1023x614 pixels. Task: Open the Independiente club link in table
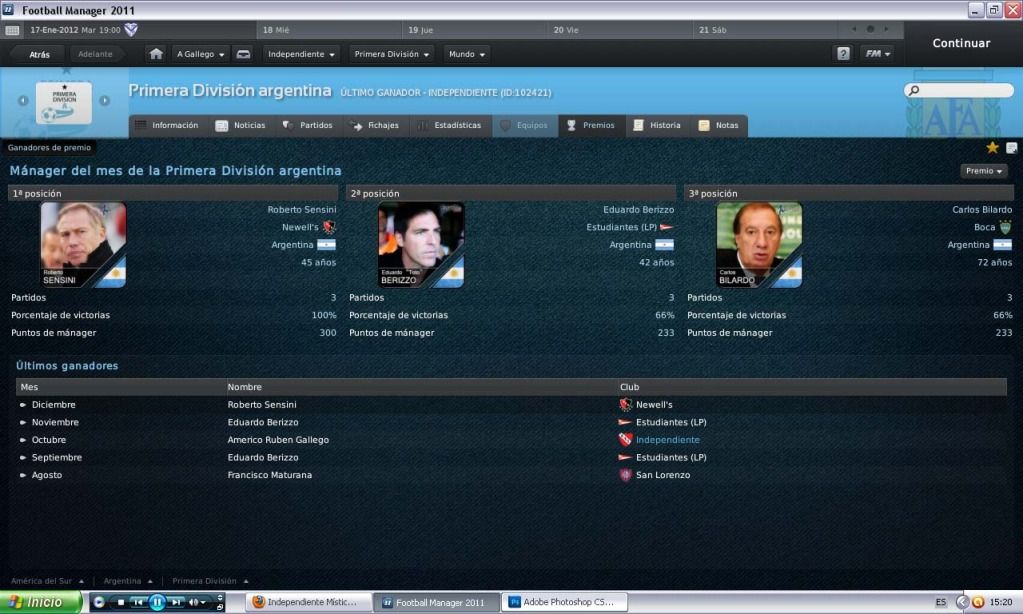[x=667, y=440]
